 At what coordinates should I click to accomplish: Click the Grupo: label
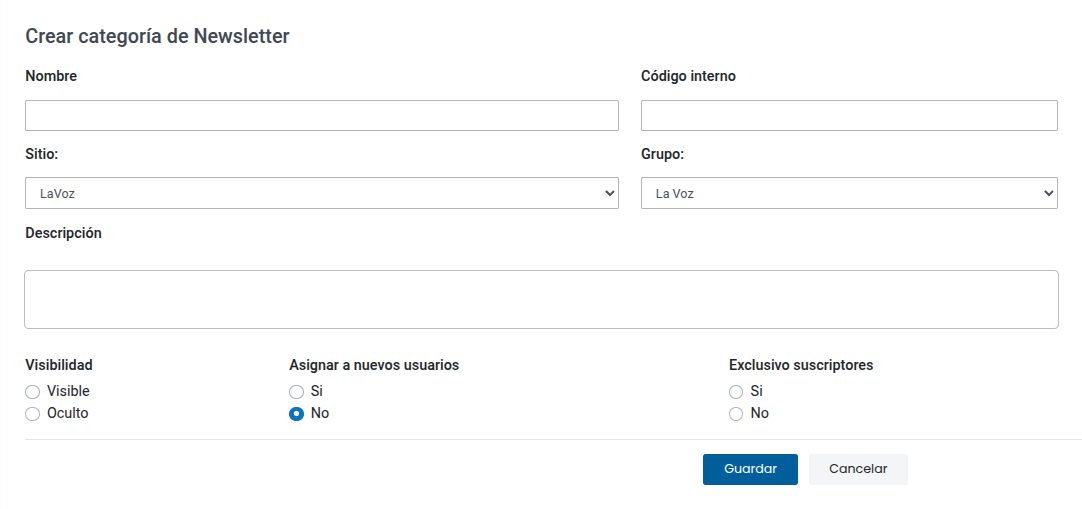tap(662, 155)
